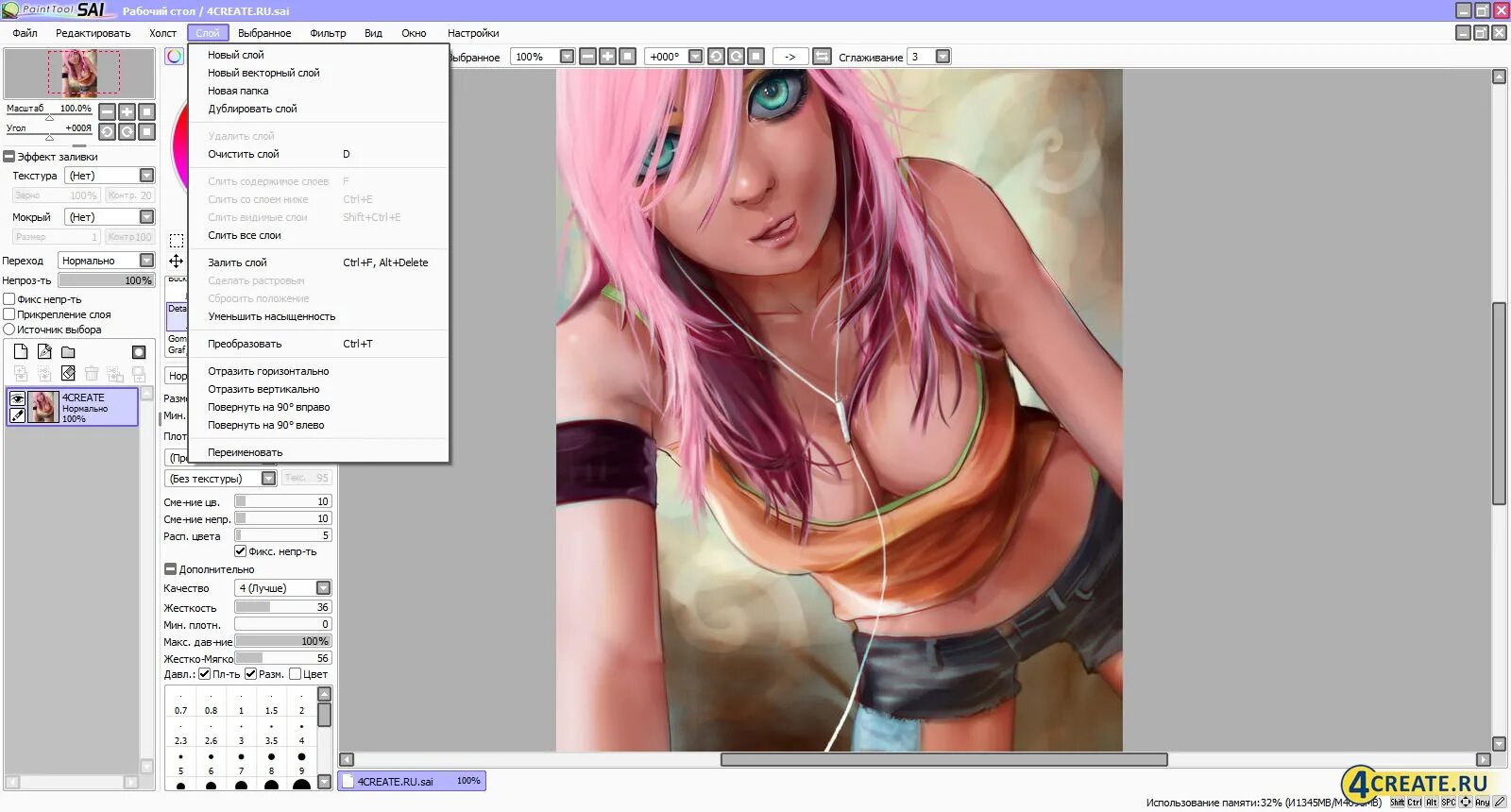1511x812 pixels.
Task: Hide the 4CREATE layer with the eye icon
Action: pyautogui.click(x=17, y=398)
